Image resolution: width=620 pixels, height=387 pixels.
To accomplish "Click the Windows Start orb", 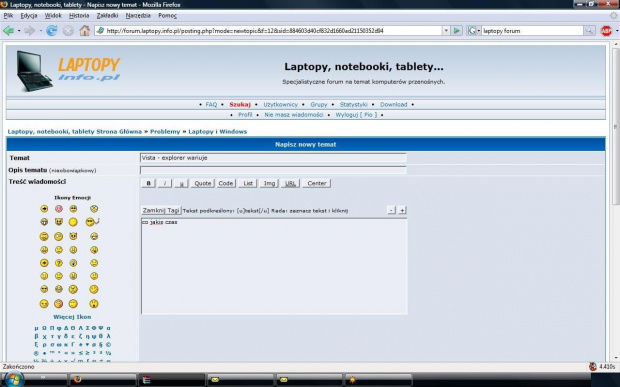I will click(x=13, y=379).
